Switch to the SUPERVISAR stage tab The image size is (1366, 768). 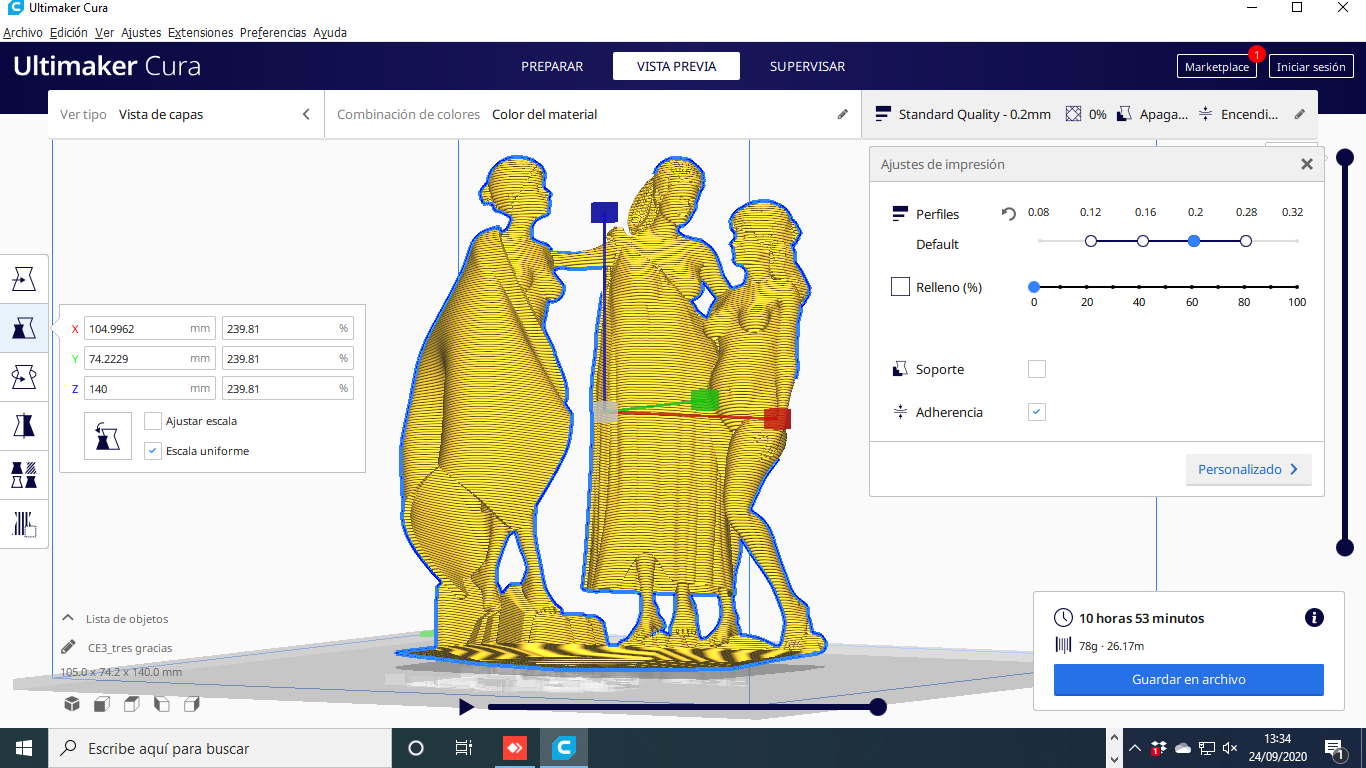807,67
